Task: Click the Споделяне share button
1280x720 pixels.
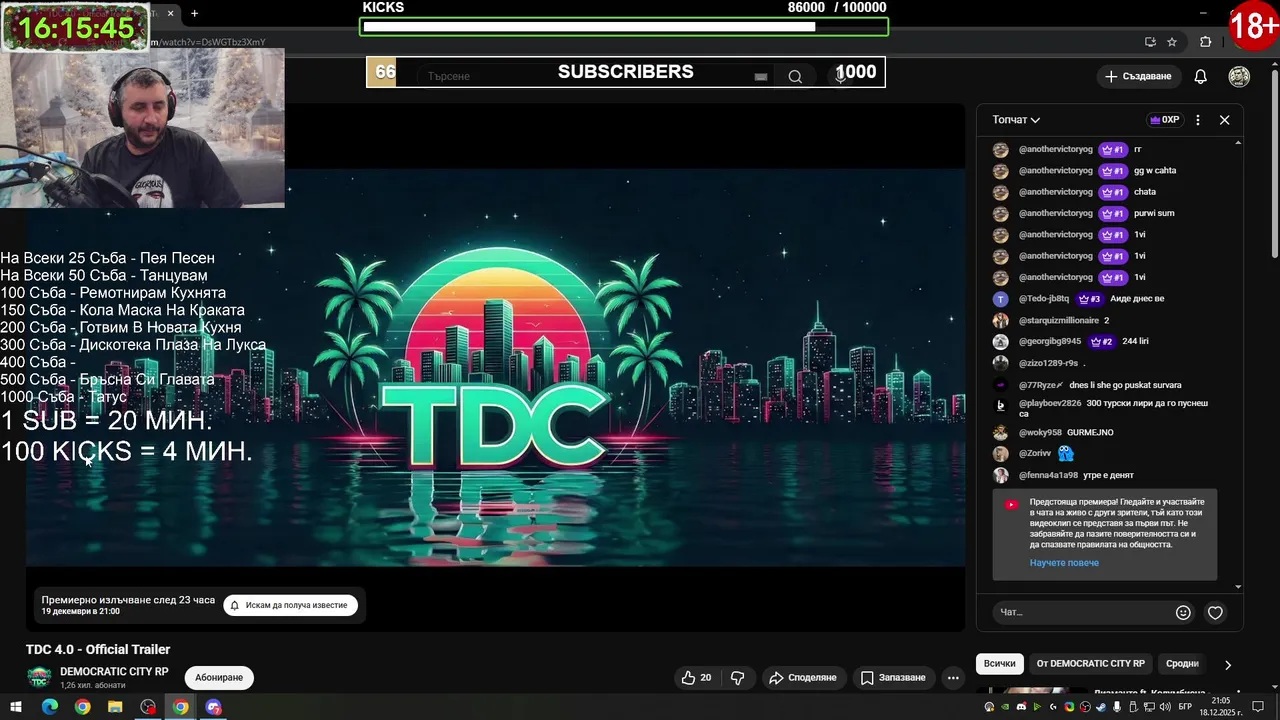Action: 802,677
